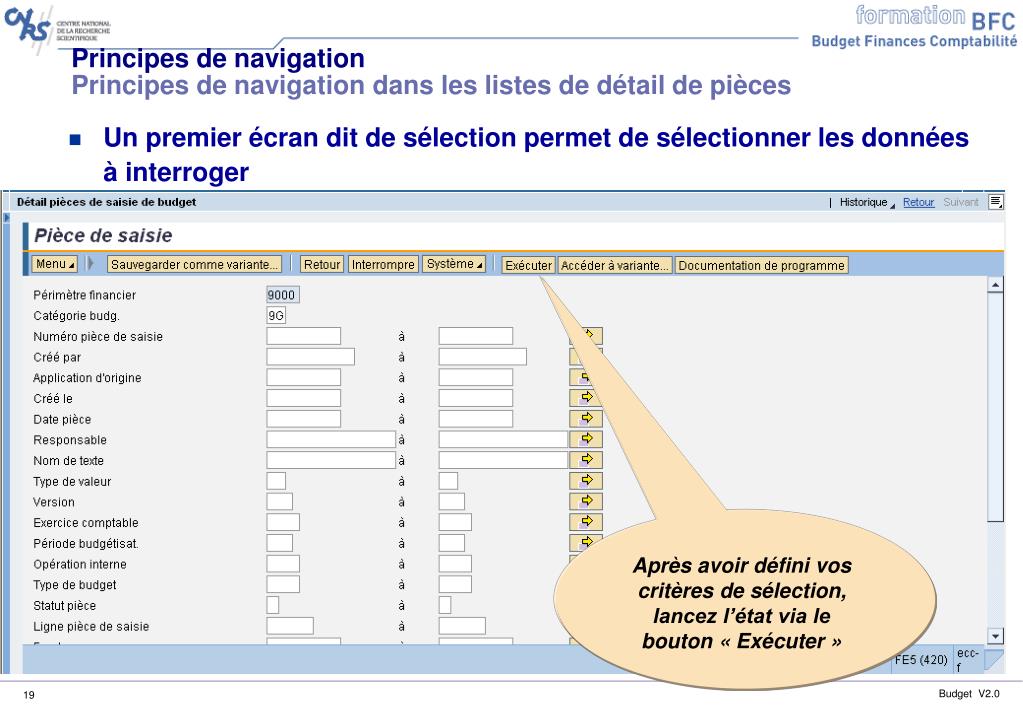Click the Suivant link in the header
Screen dimensions: 1023x708
tap(961, 202)
